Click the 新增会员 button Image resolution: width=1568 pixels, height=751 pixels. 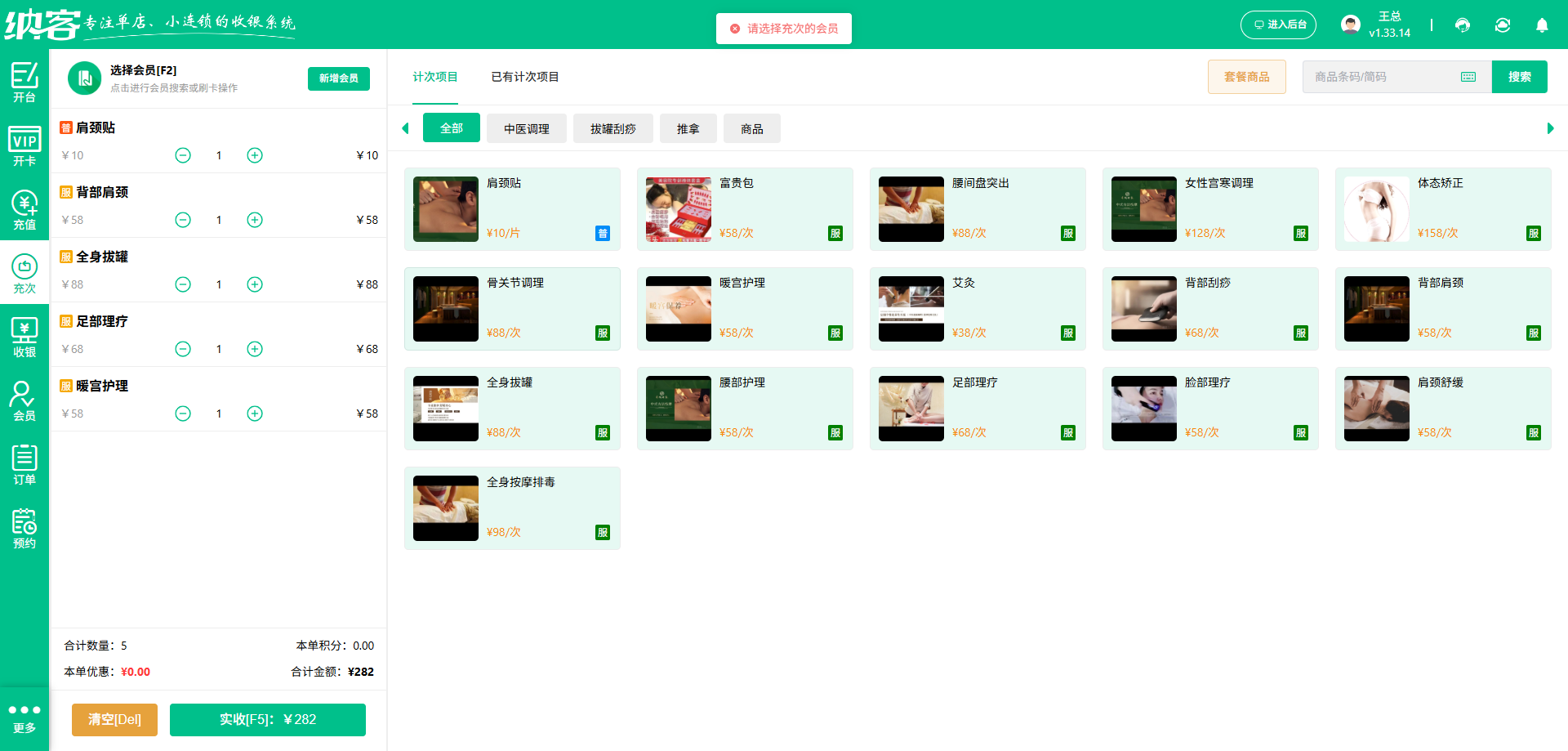(x=338, y=78)
